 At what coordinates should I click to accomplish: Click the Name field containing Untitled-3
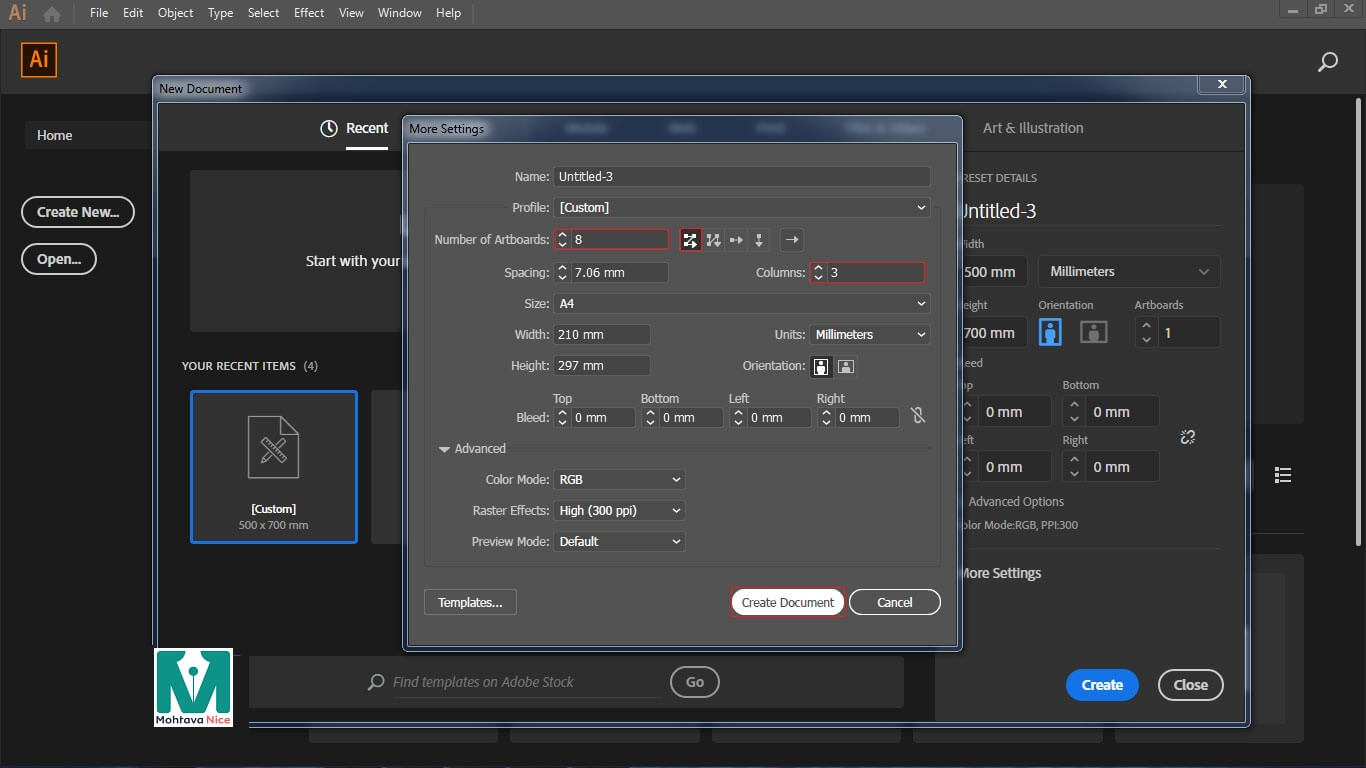(742, 177)
